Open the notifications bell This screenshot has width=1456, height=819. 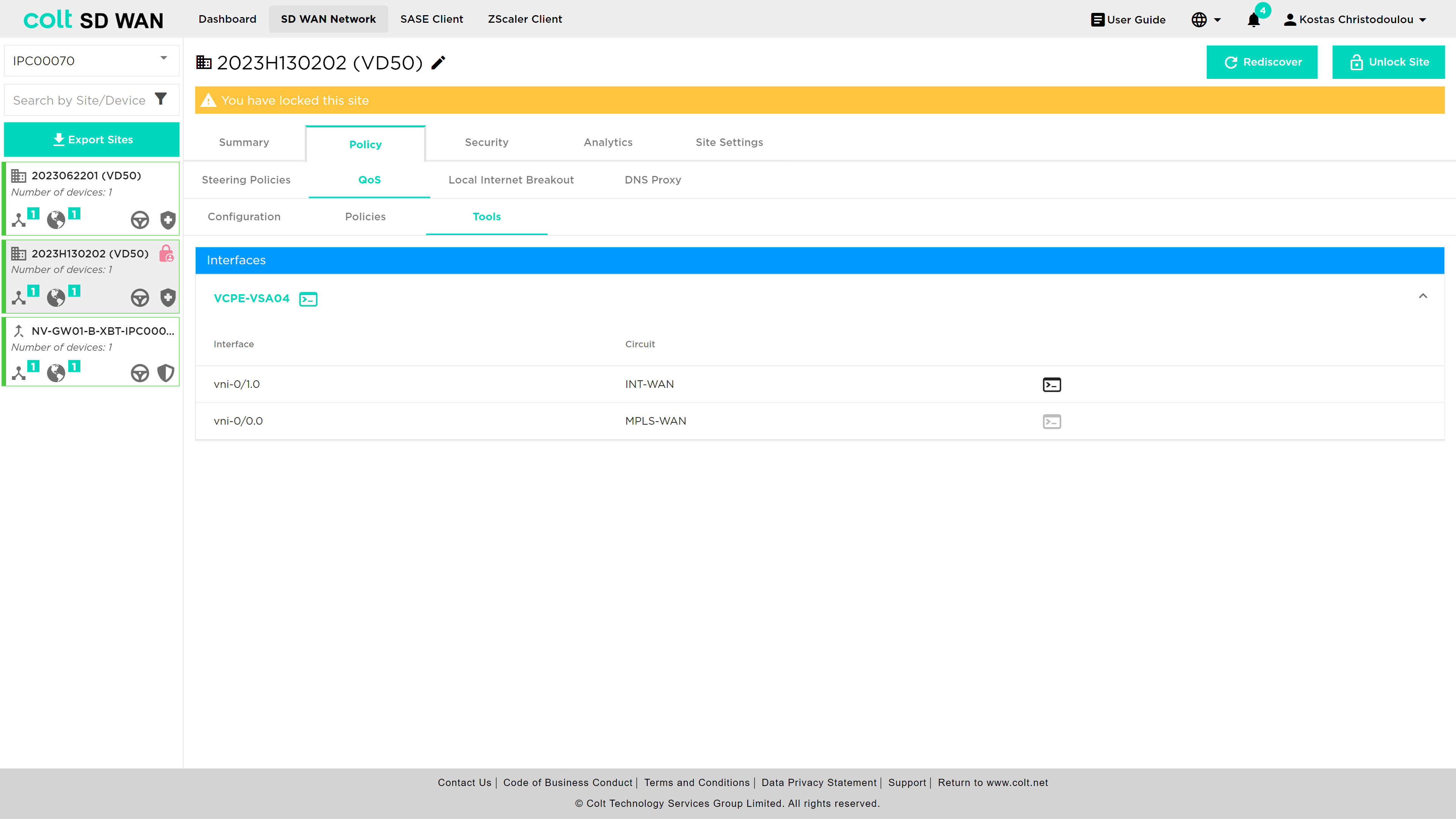1254,20
